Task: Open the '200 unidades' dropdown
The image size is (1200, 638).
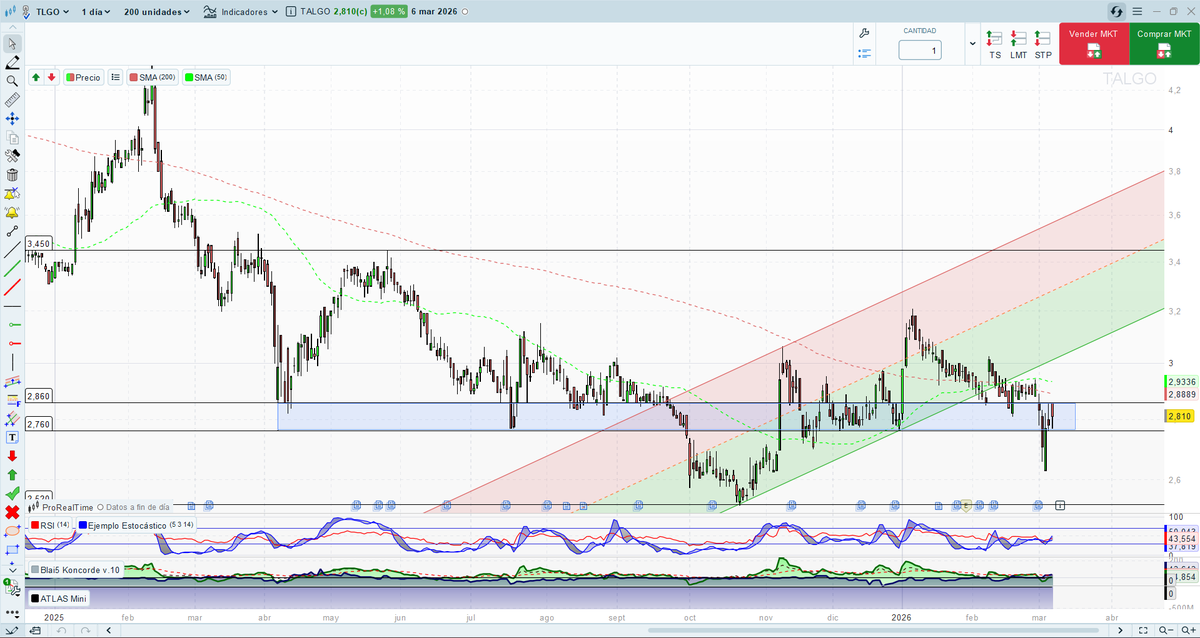Action: click(x=158, y=12)
